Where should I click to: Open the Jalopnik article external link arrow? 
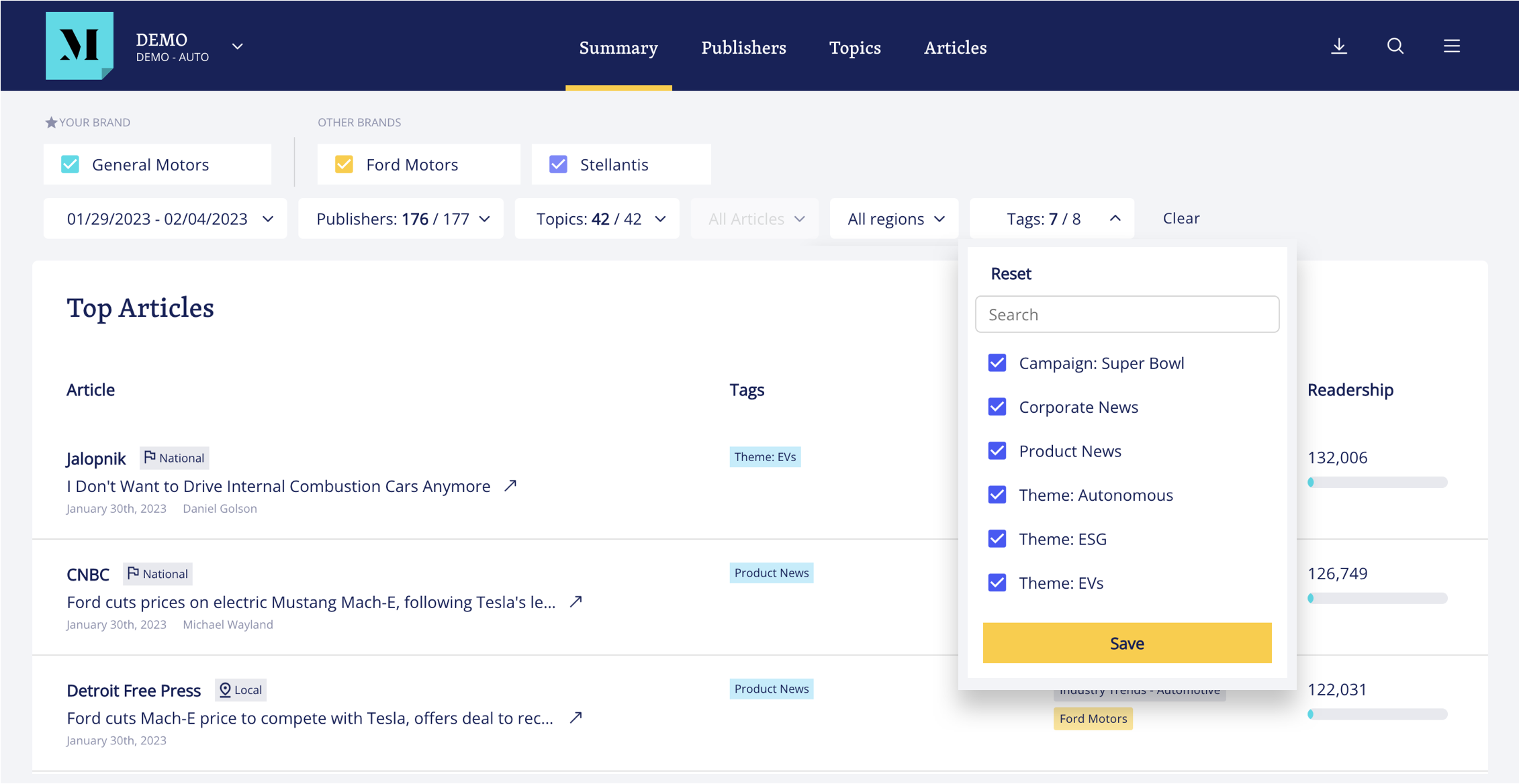pos(510,485)
